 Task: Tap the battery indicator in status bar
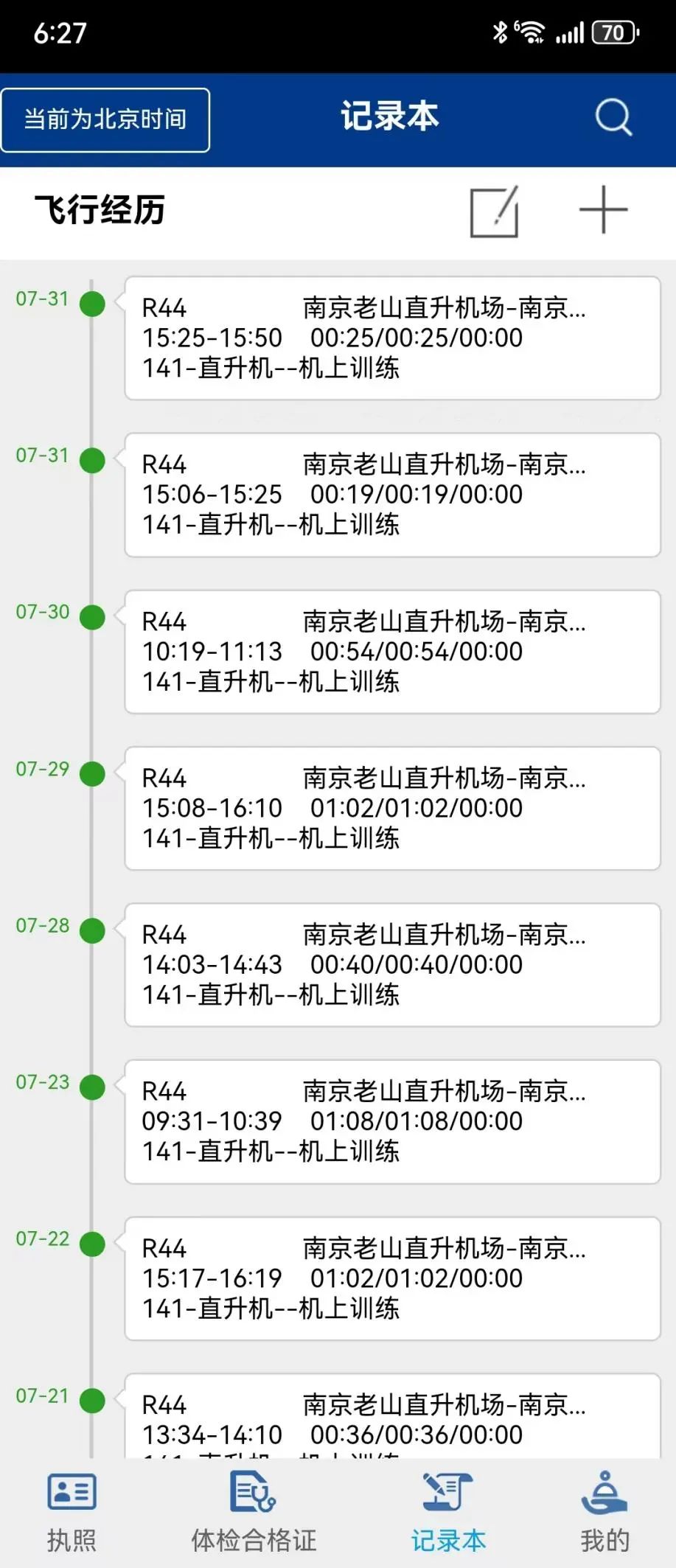[615, 33]
